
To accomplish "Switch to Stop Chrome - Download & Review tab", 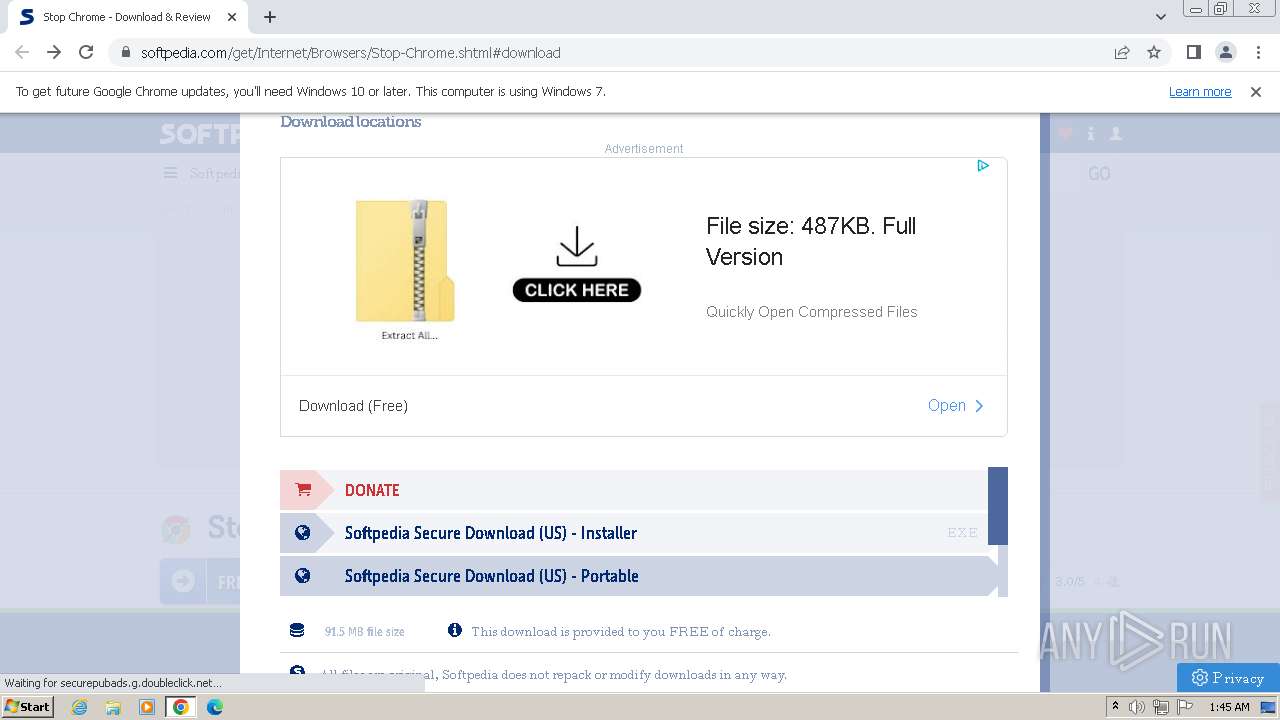I will [127, 17].
